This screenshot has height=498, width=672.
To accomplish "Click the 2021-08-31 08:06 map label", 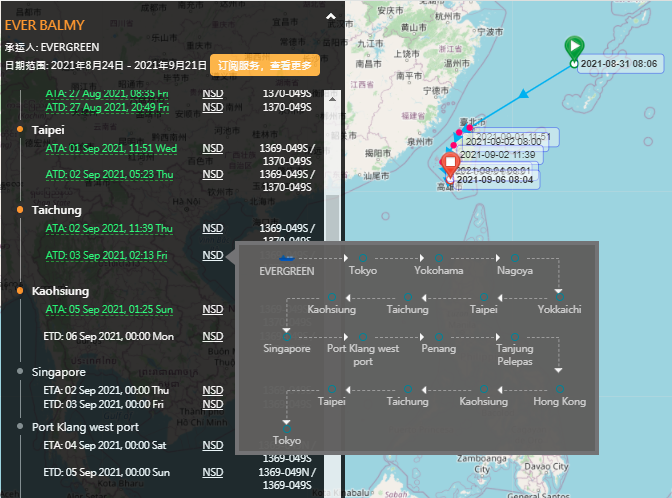I will pos(619,64).
